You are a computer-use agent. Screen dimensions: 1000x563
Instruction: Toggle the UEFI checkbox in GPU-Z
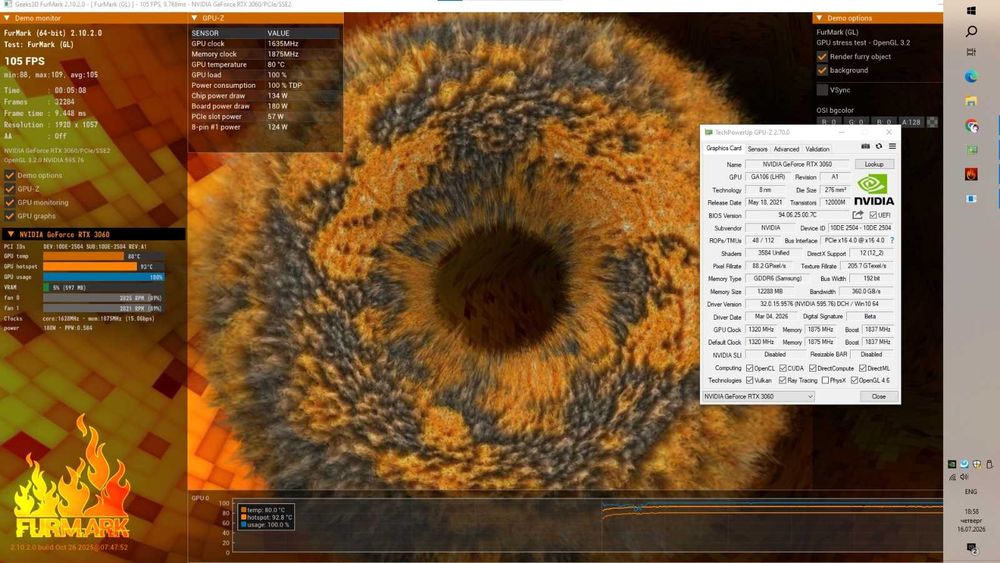(x=873, y=216)
